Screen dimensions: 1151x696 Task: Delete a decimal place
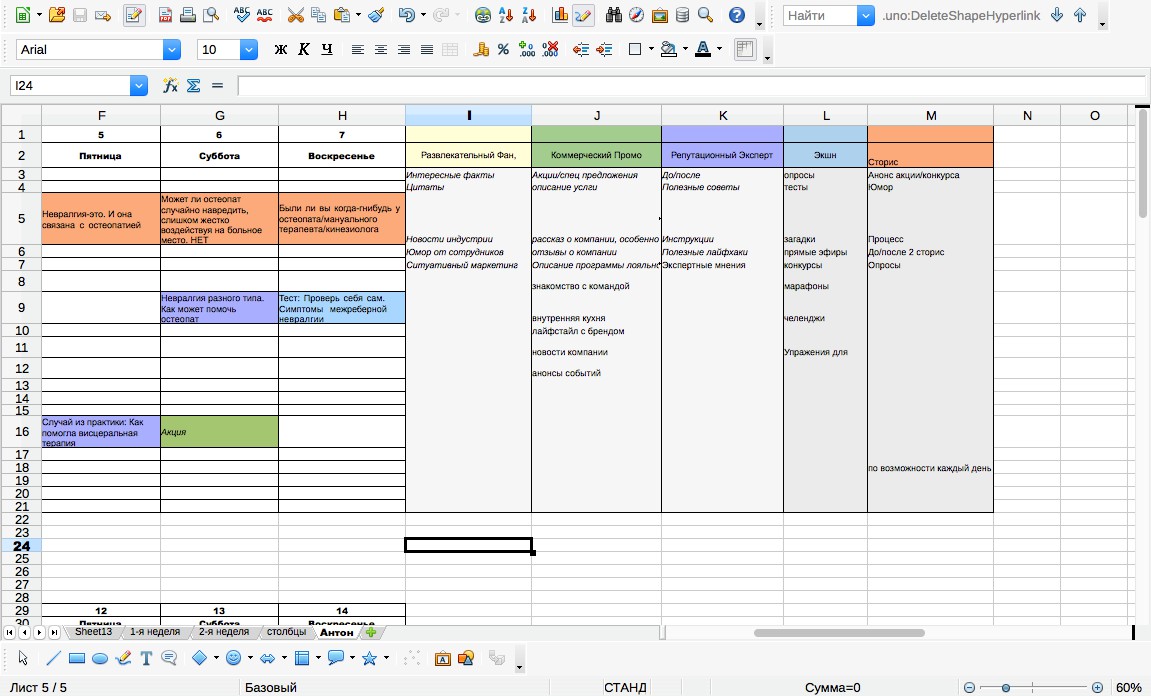point(550,49)
